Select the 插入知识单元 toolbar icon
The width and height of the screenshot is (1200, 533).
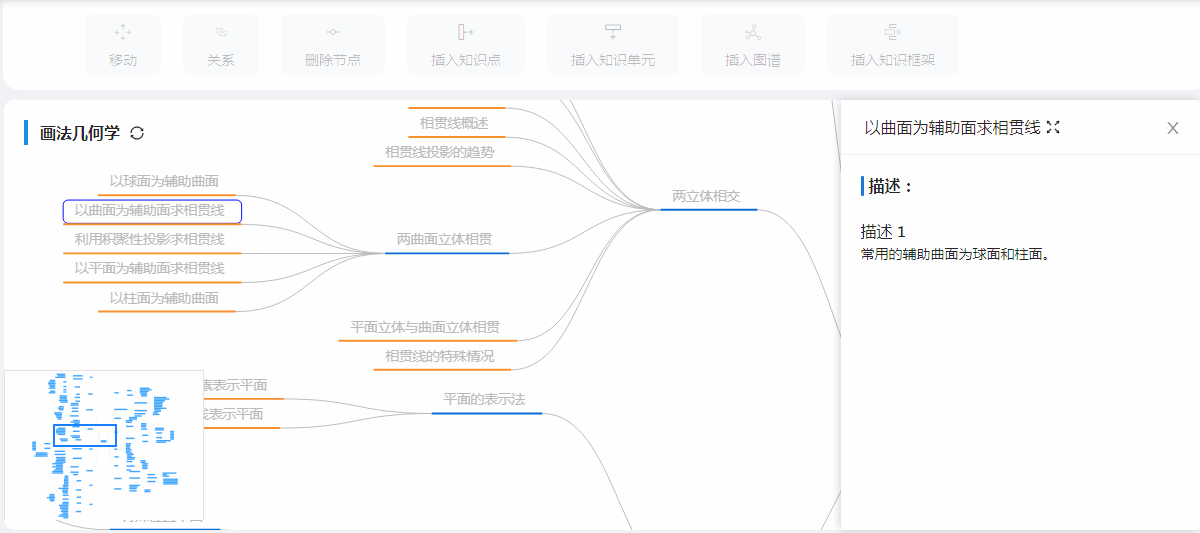coord(613,33)
